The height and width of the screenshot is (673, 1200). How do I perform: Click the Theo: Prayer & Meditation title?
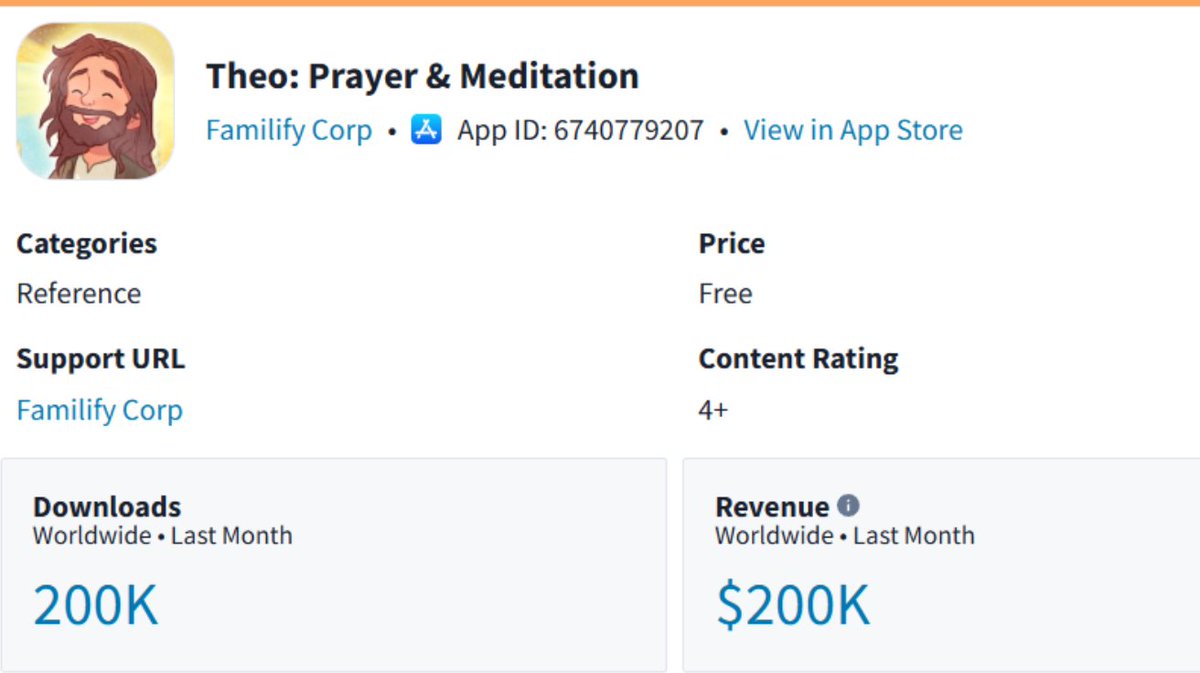pyautogui.click(x=422, y=76)
